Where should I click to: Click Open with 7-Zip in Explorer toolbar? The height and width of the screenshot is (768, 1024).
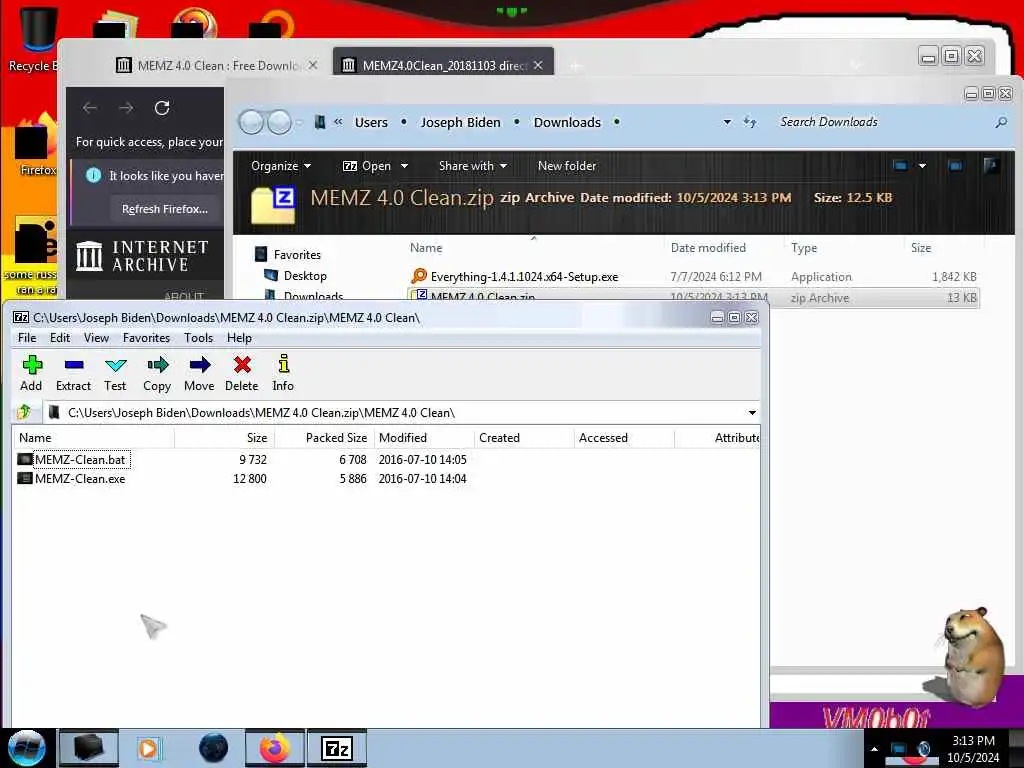(x=367, y=166)
